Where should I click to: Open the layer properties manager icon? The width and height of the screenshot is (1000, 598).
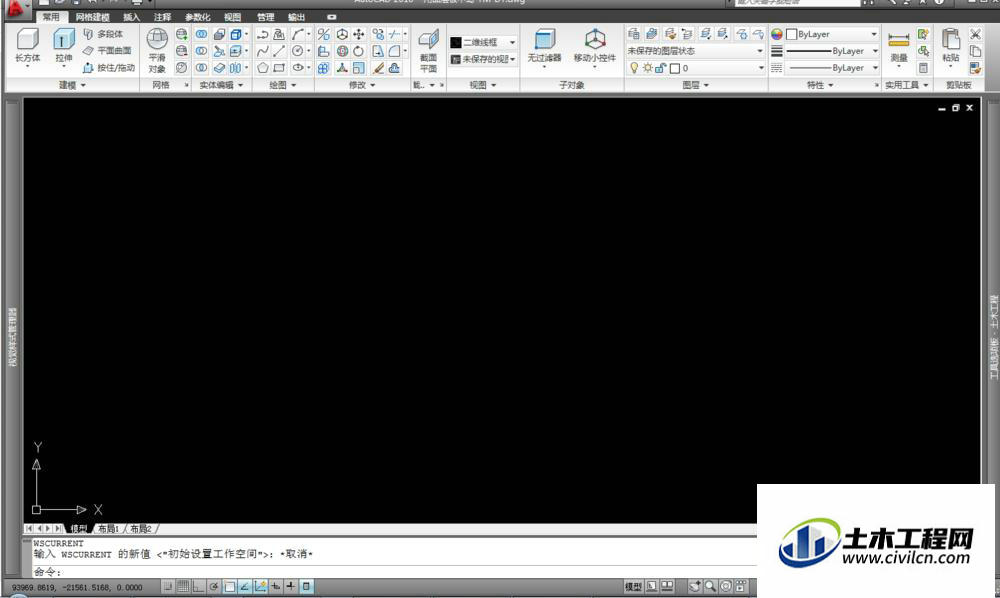click(633, 33)
